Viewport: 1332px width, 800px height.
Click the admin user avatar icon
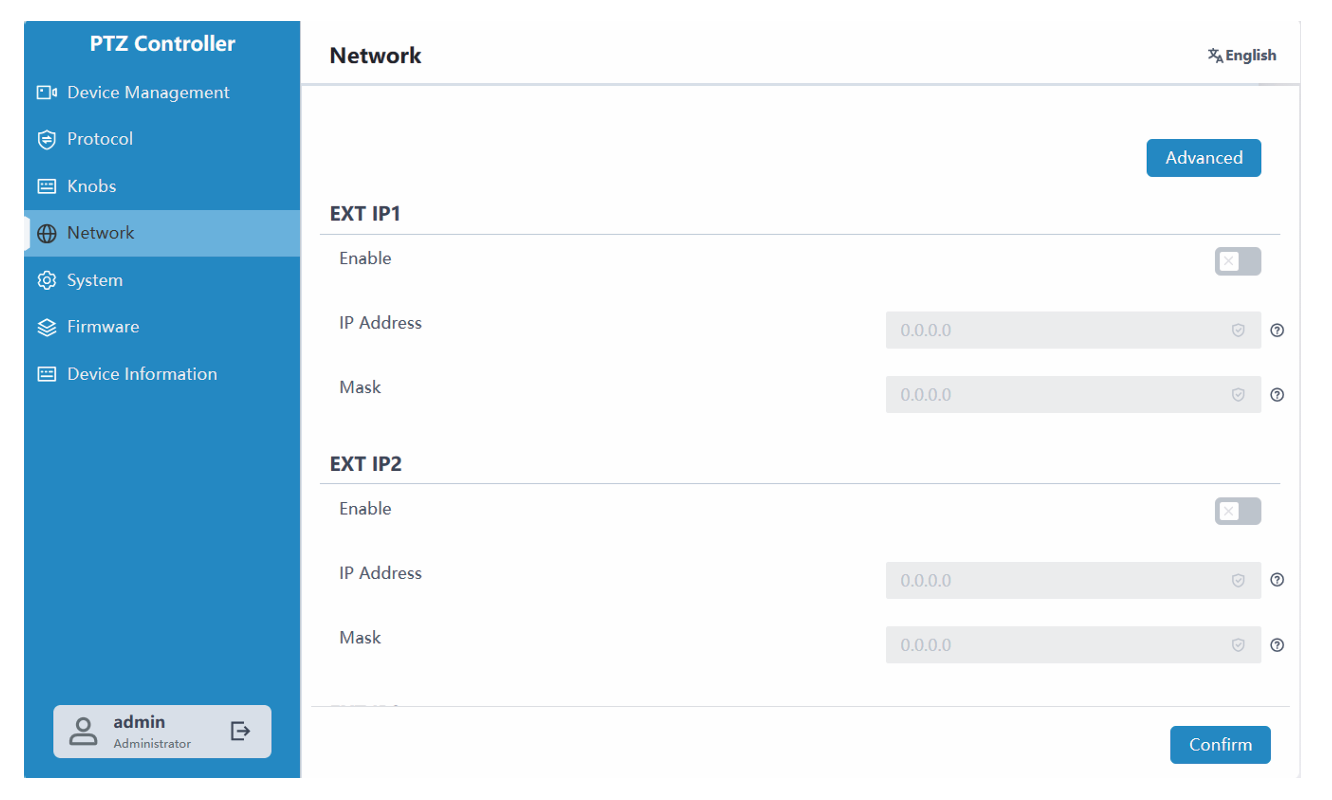point(83,731)
